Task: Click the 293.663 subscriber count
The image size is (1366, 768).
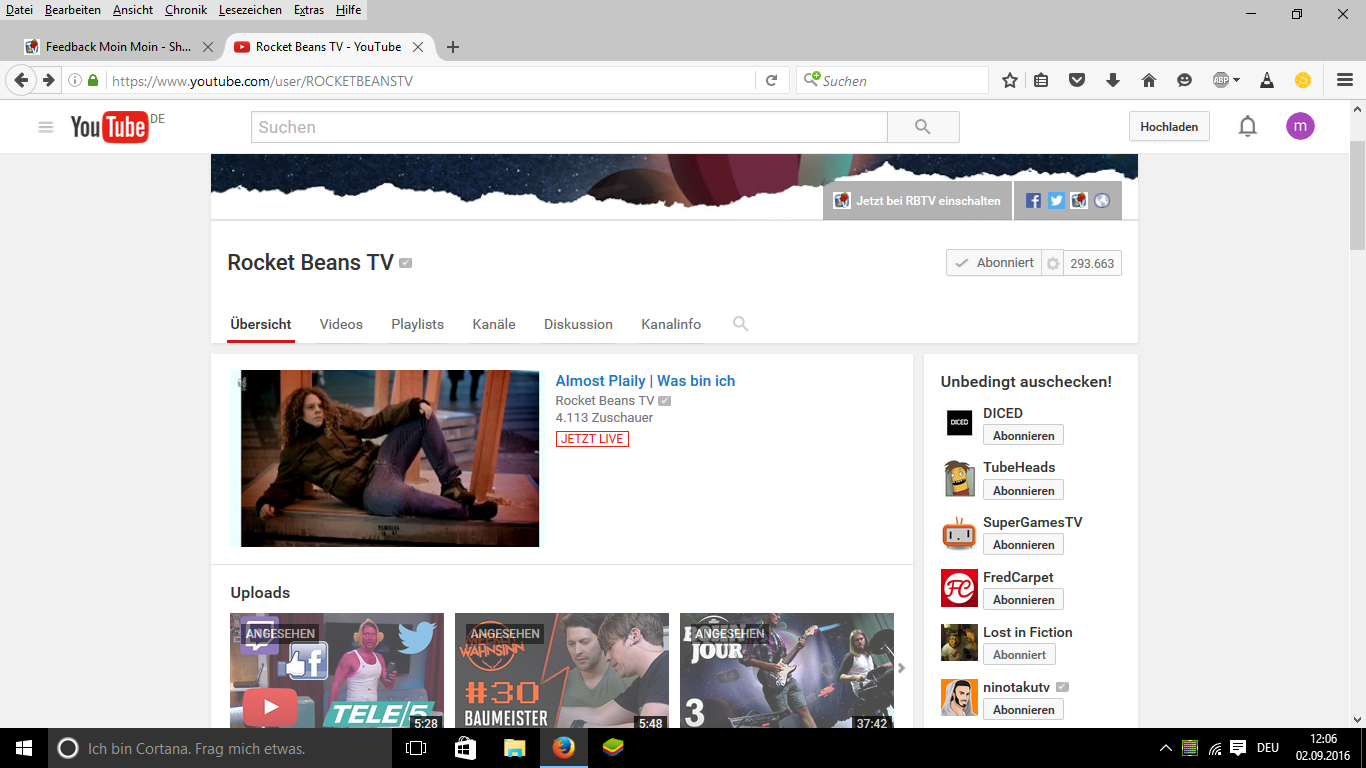Action: pyautogui.click(x=1092, y=264)
